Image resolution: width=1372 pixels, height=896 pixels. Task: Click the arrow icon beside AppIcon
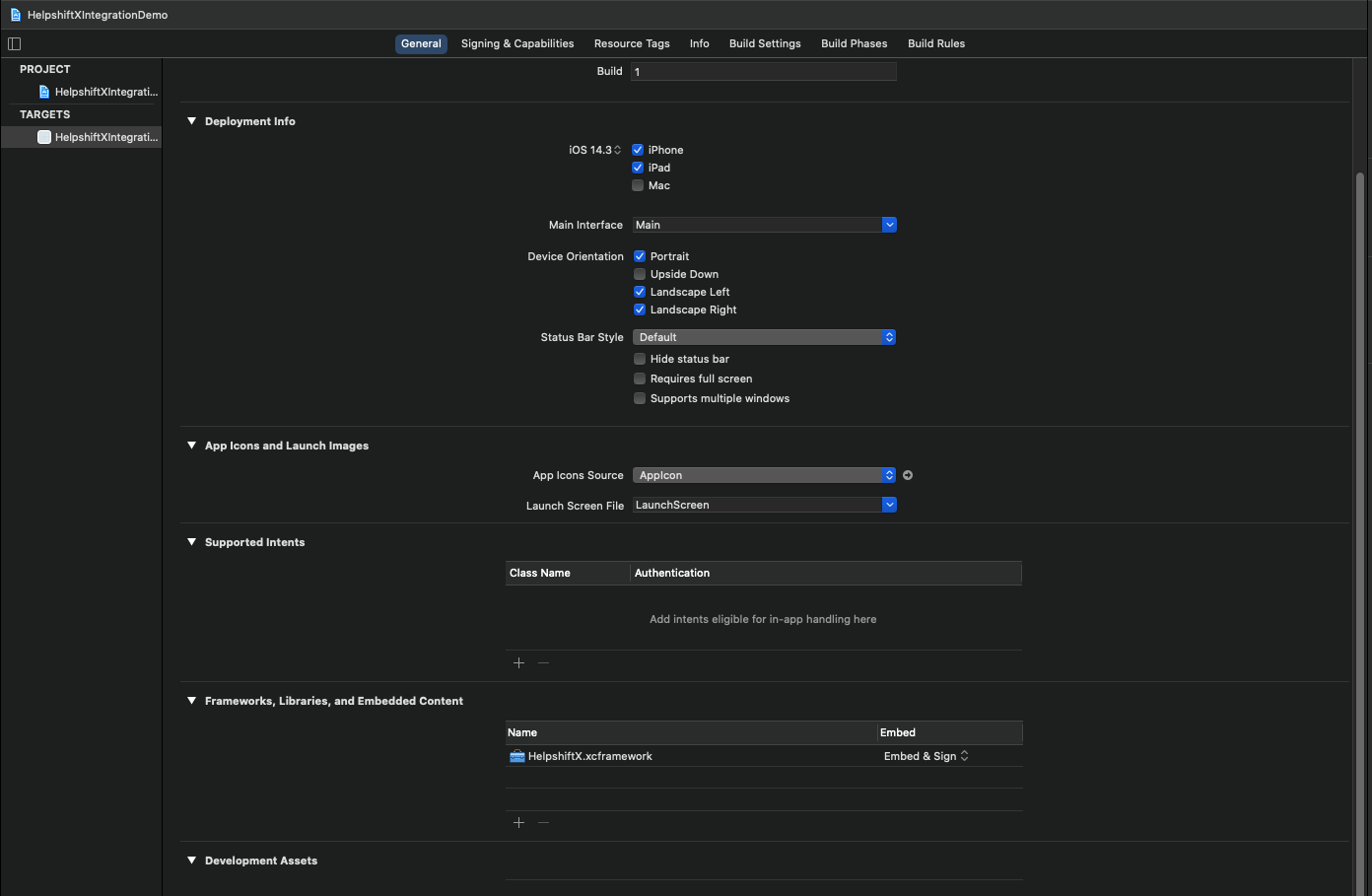pyautogui.click(x=908, y=475)
